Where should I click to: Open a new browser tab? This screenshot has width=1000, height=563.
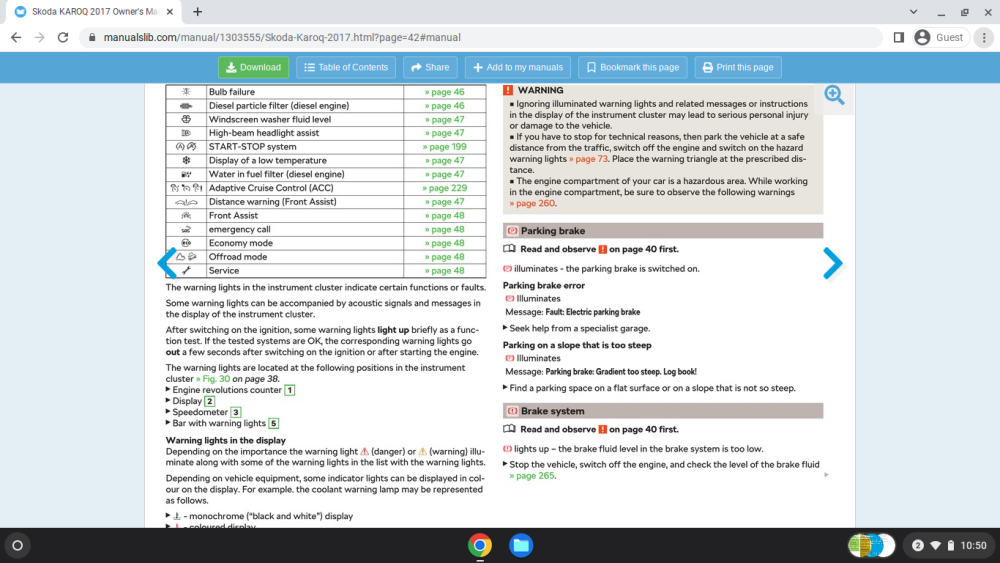(198, 11)
